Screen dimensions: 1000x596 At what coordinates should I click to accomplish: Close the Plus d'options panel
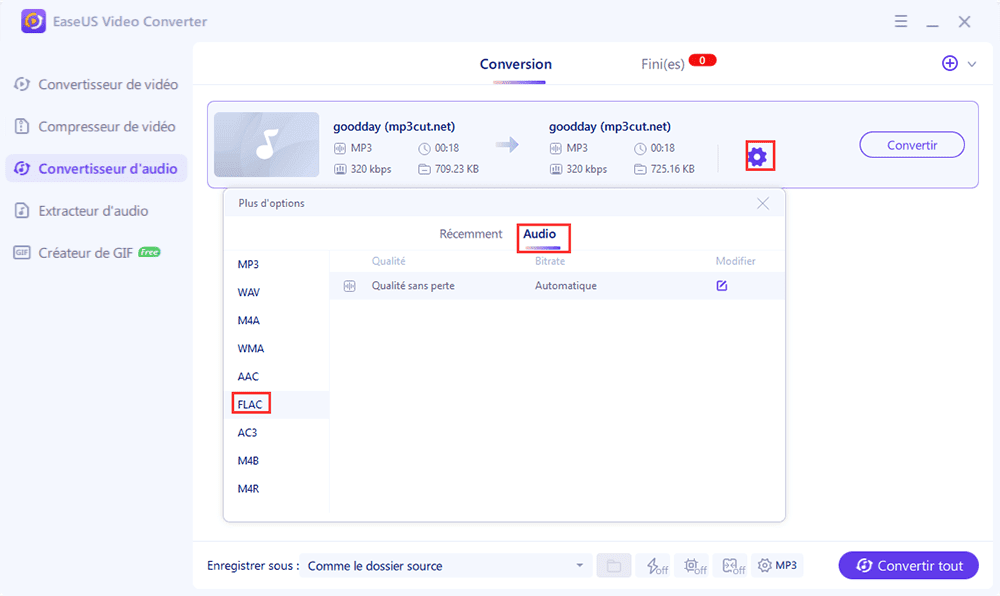pos(763,202)
